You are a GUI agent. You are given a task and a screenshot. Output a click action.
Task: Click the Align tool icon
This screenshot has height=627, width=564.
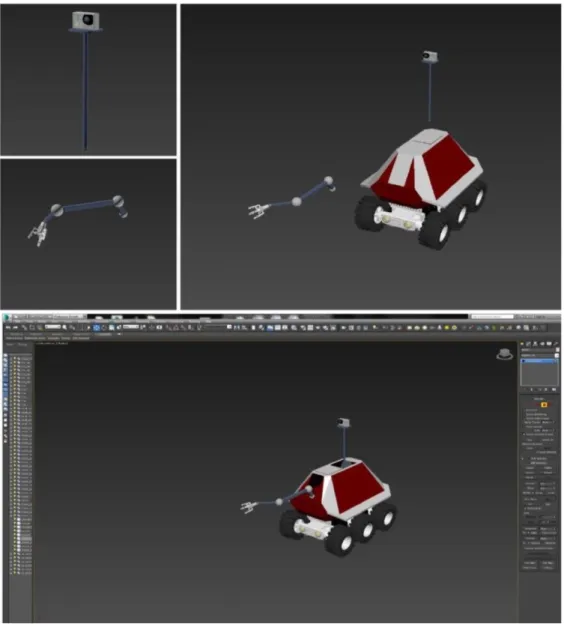pyautogui.click(x=244, y=327)
